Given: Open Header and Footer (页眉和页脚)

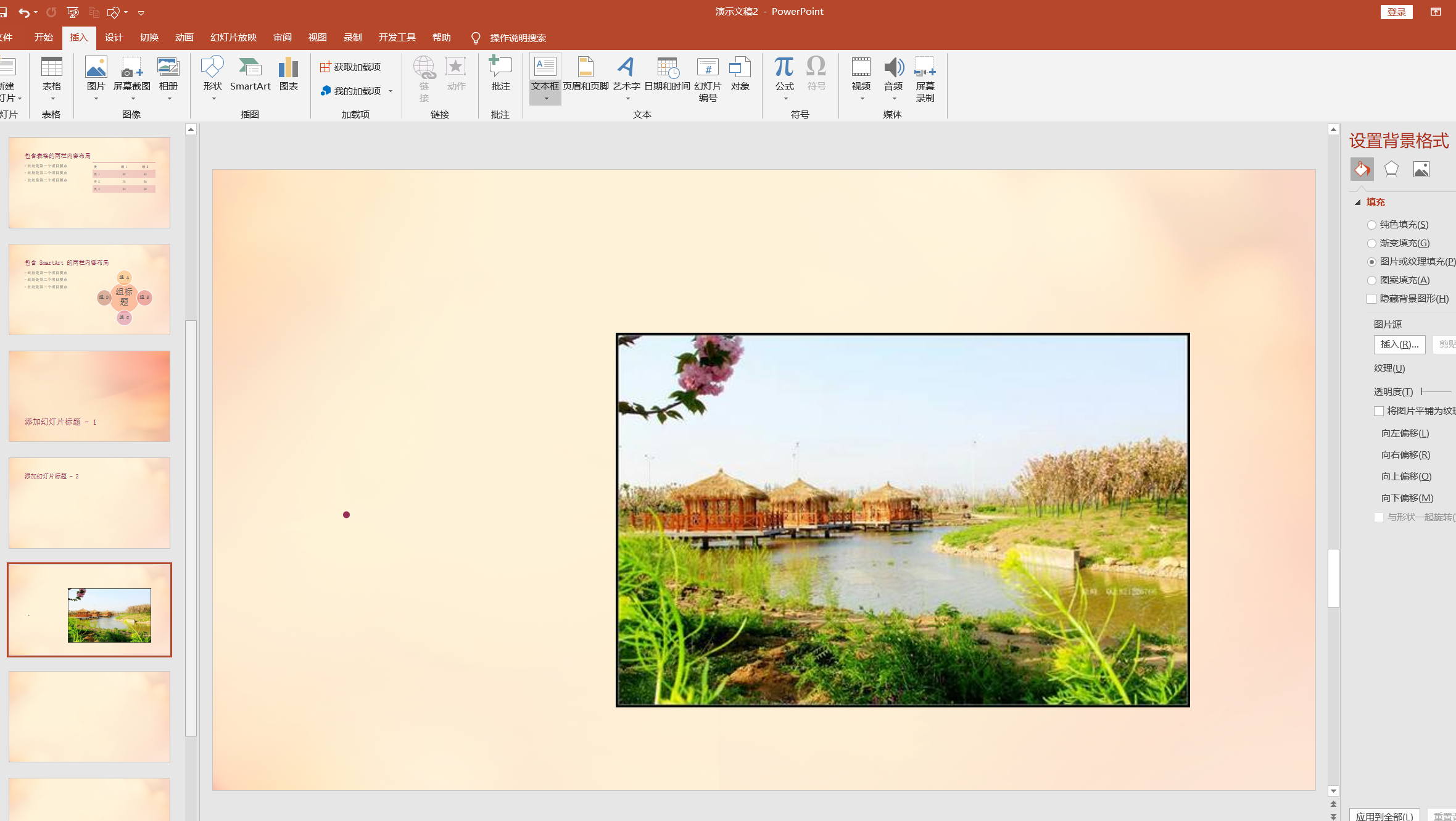Looking at the screenshot, I should (x=585, y=73).
